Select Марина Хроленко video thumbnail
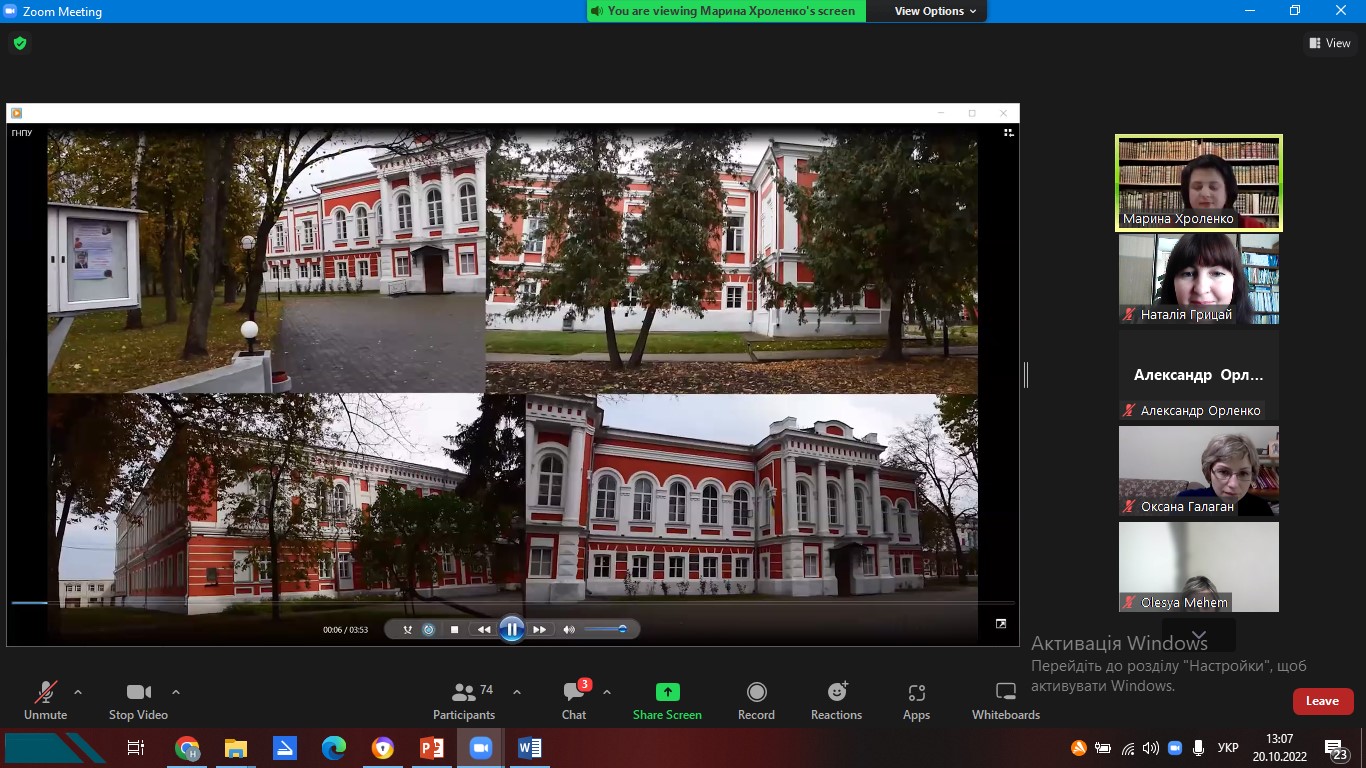This screenshot has height=768, width=1366. click(x=1198, y=183)
